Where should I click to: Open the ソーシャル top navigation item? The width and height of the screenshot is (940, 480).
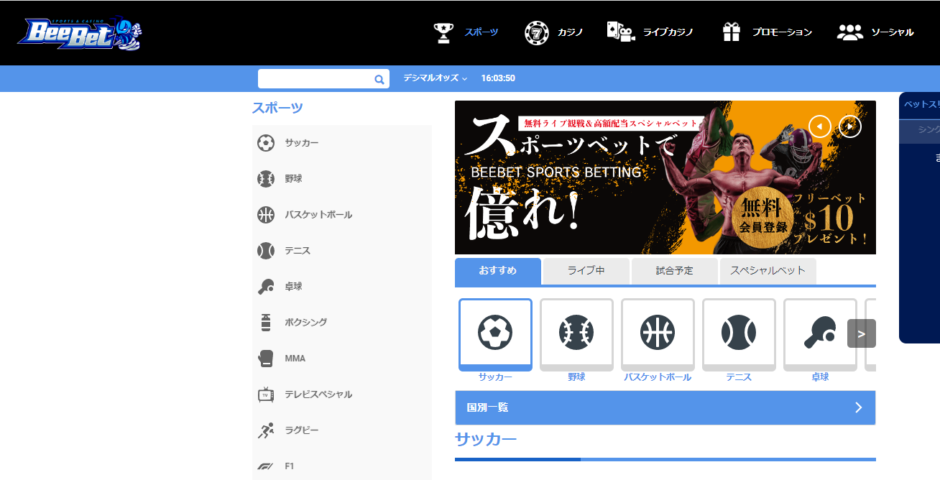893,32
